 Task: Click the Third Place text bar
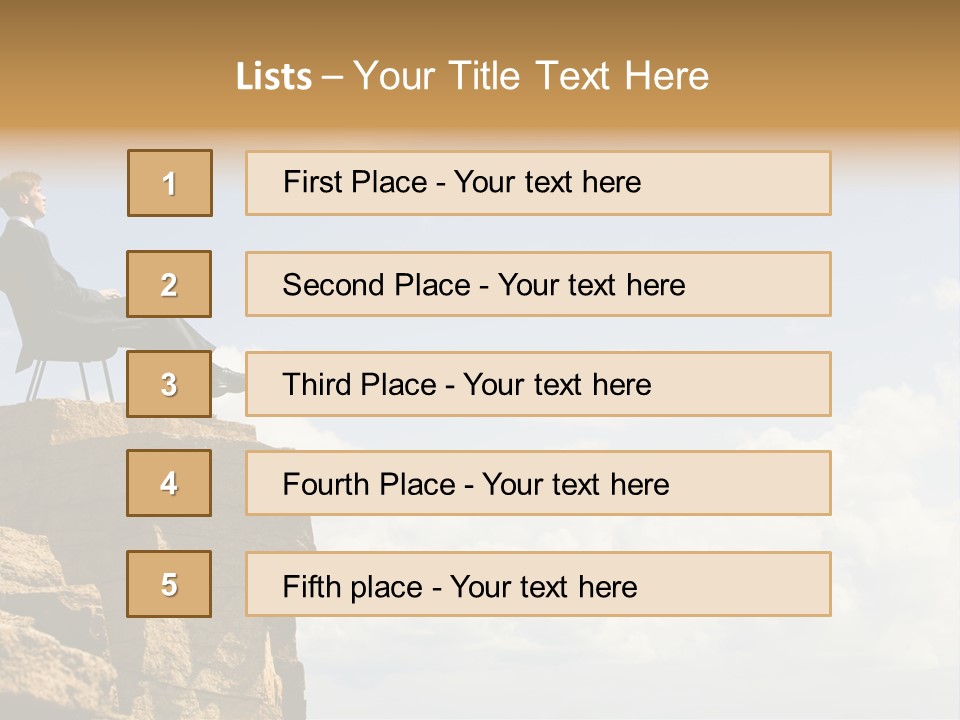click(538, 384)
